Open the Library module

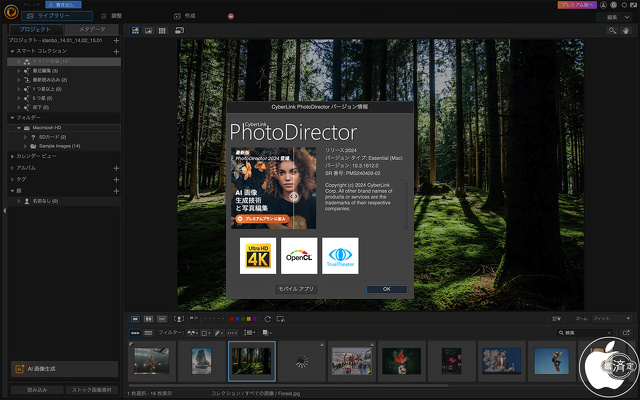[x=57, y=16]
